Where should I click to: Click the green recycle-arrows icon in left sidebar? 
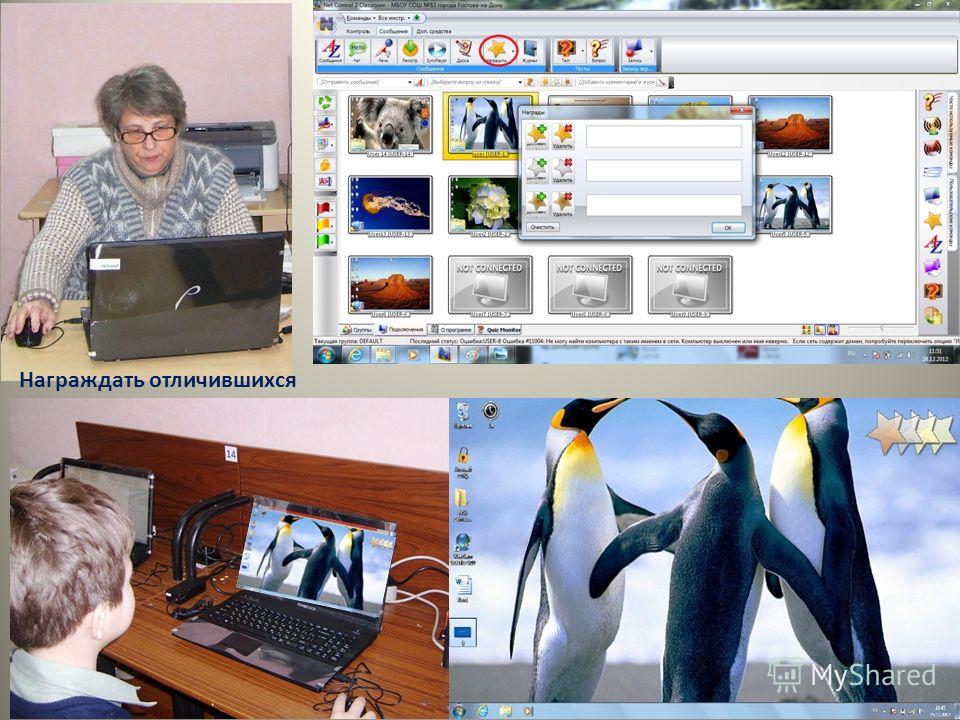click(324, 102)
